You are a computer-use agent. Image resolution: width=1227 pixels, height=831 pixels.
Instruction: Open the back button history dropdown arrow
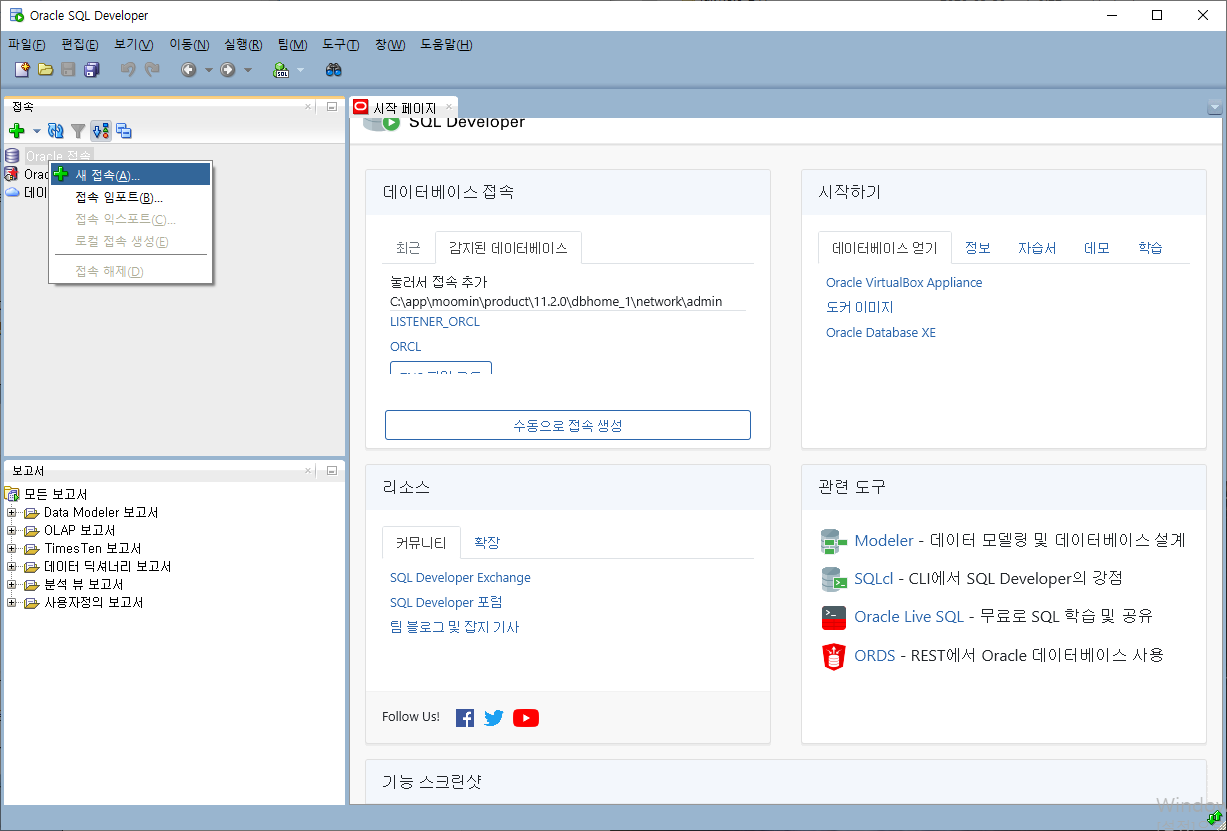click(x=209, y=70)
